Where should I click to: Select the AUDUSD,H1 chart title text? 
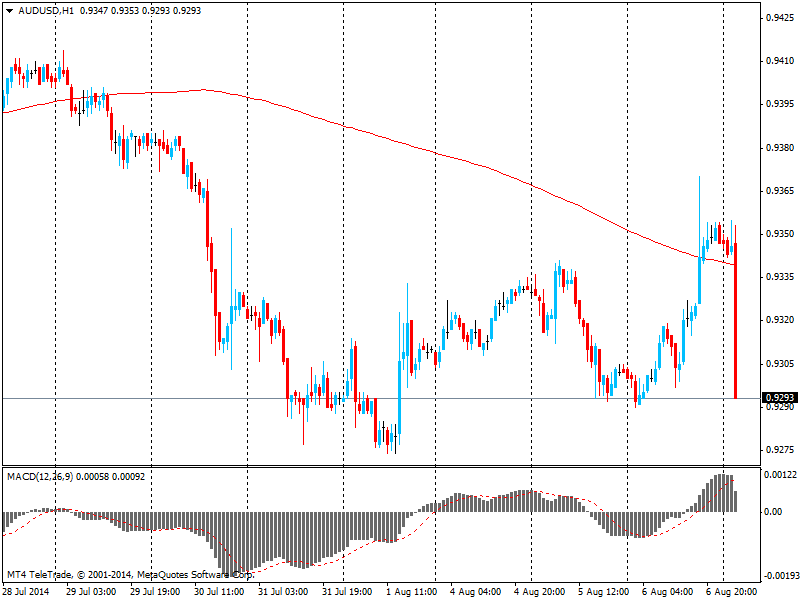[45, 11]
